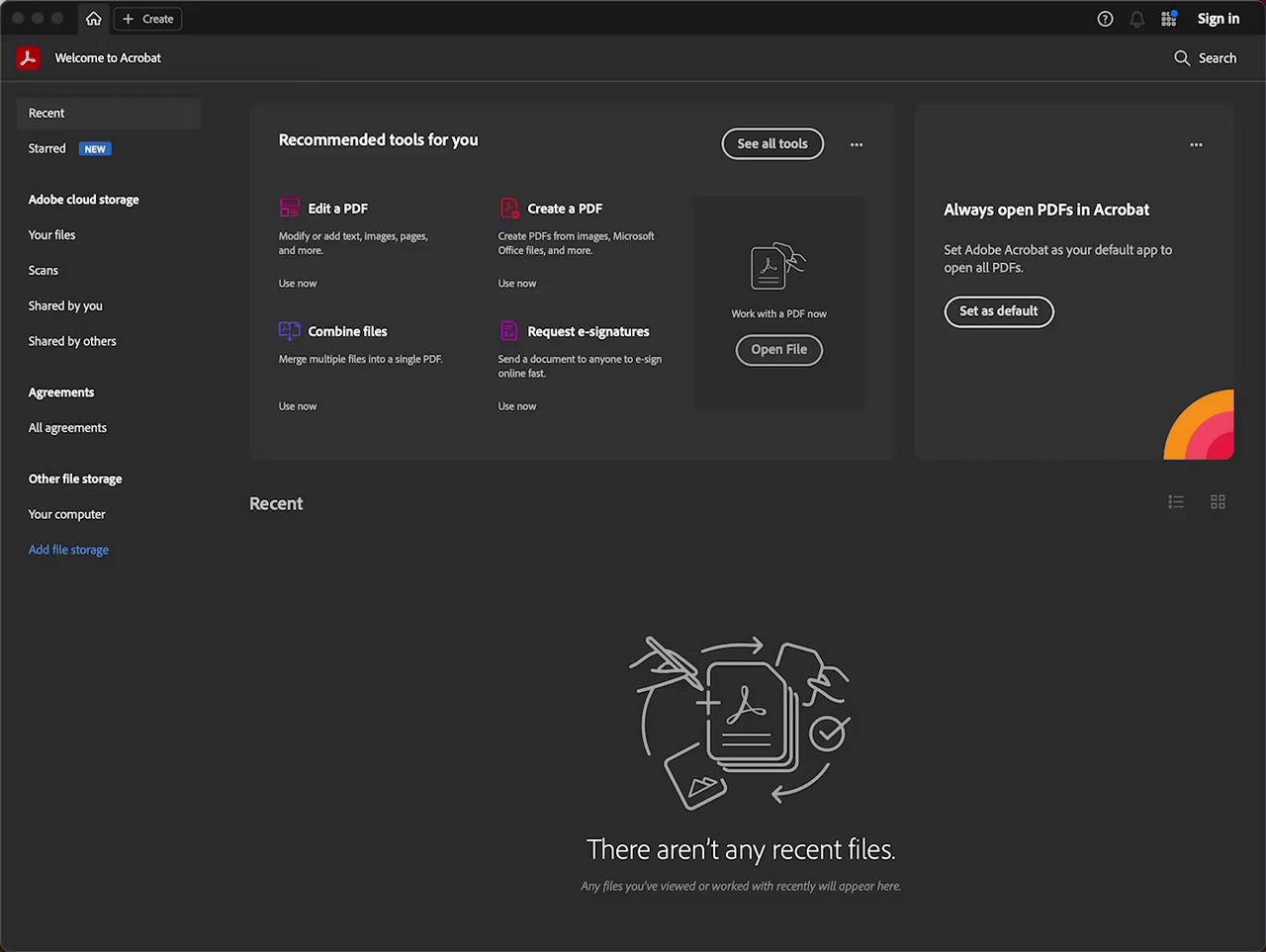Open the Adobe apps grid icon
Viewport: 1266px width, 952px height.
(1169, 19)
